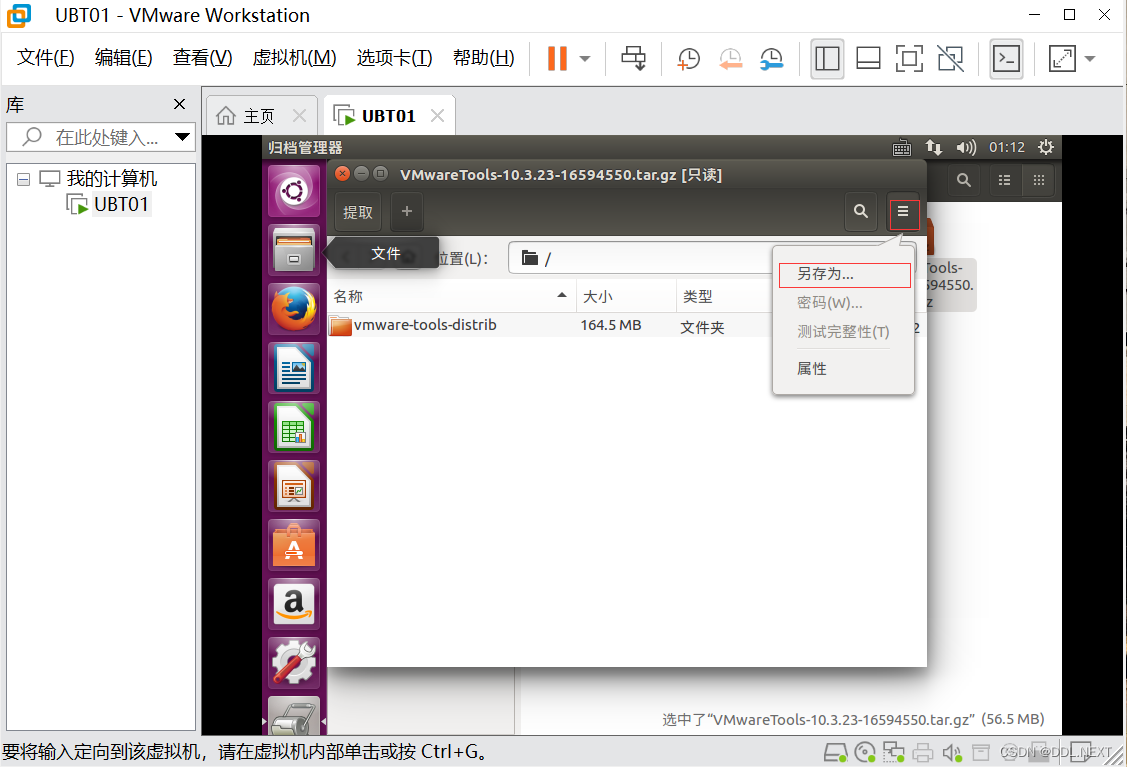Open the 编辑(E) menu
This screenshot has width=1127, height=767.
click(x=124, y=58)
